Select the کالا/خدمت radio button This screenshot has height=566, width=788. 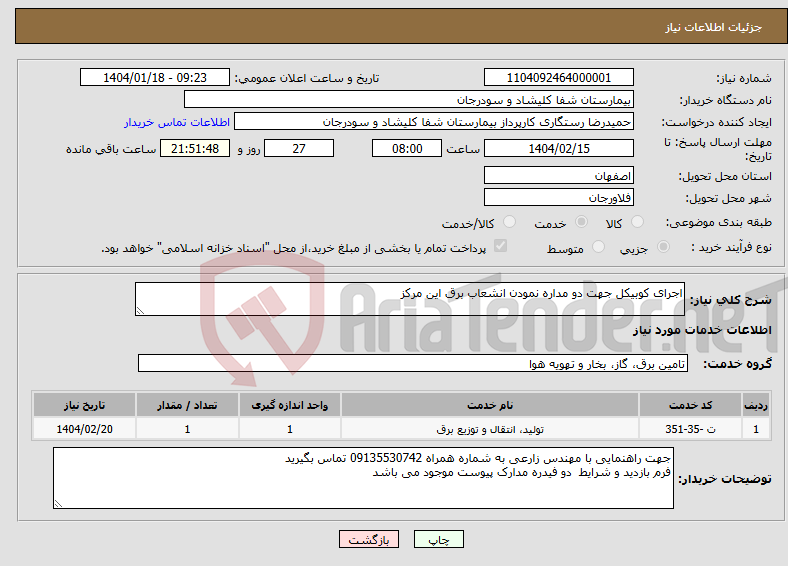point(510,222)
